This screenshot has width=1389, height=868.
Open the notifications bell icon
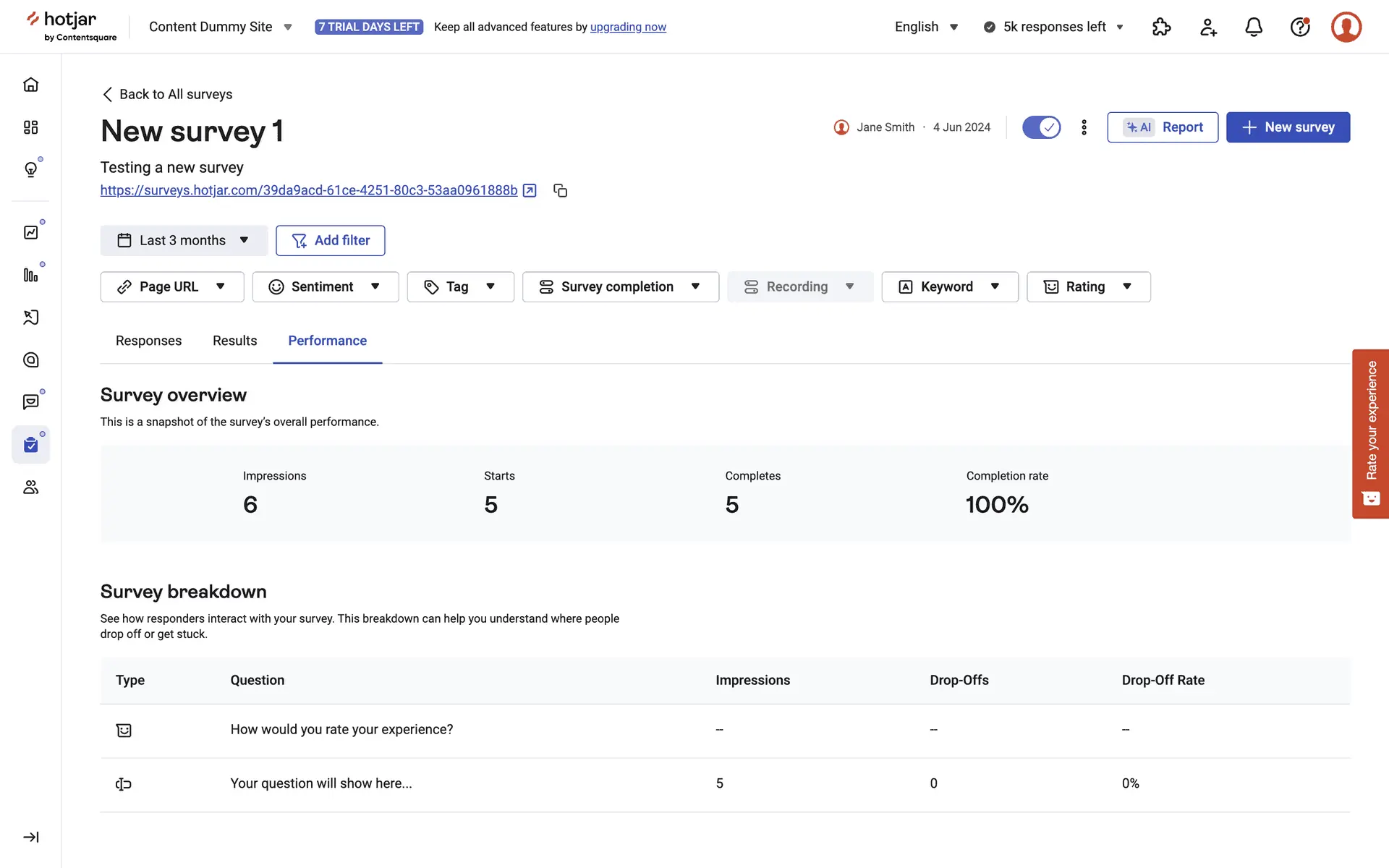coord(1253,27)
